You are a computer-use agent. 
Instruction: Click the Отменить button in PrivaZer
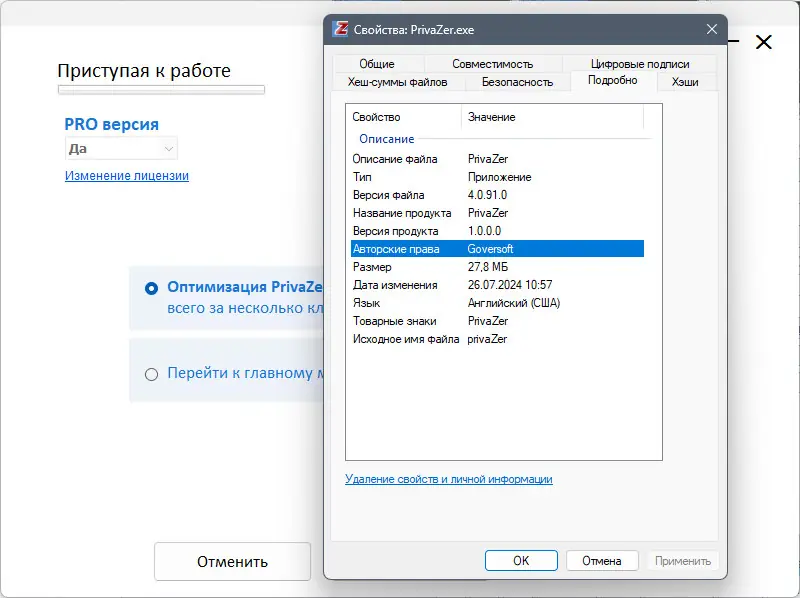click(x=232, y=561)
